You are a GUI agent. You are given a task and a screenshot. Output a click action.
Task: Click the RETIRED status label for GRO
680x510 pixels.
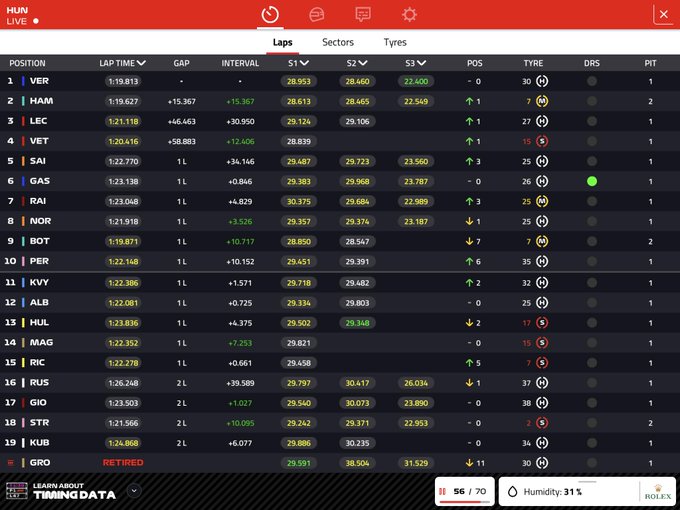[x=123, y=463]
